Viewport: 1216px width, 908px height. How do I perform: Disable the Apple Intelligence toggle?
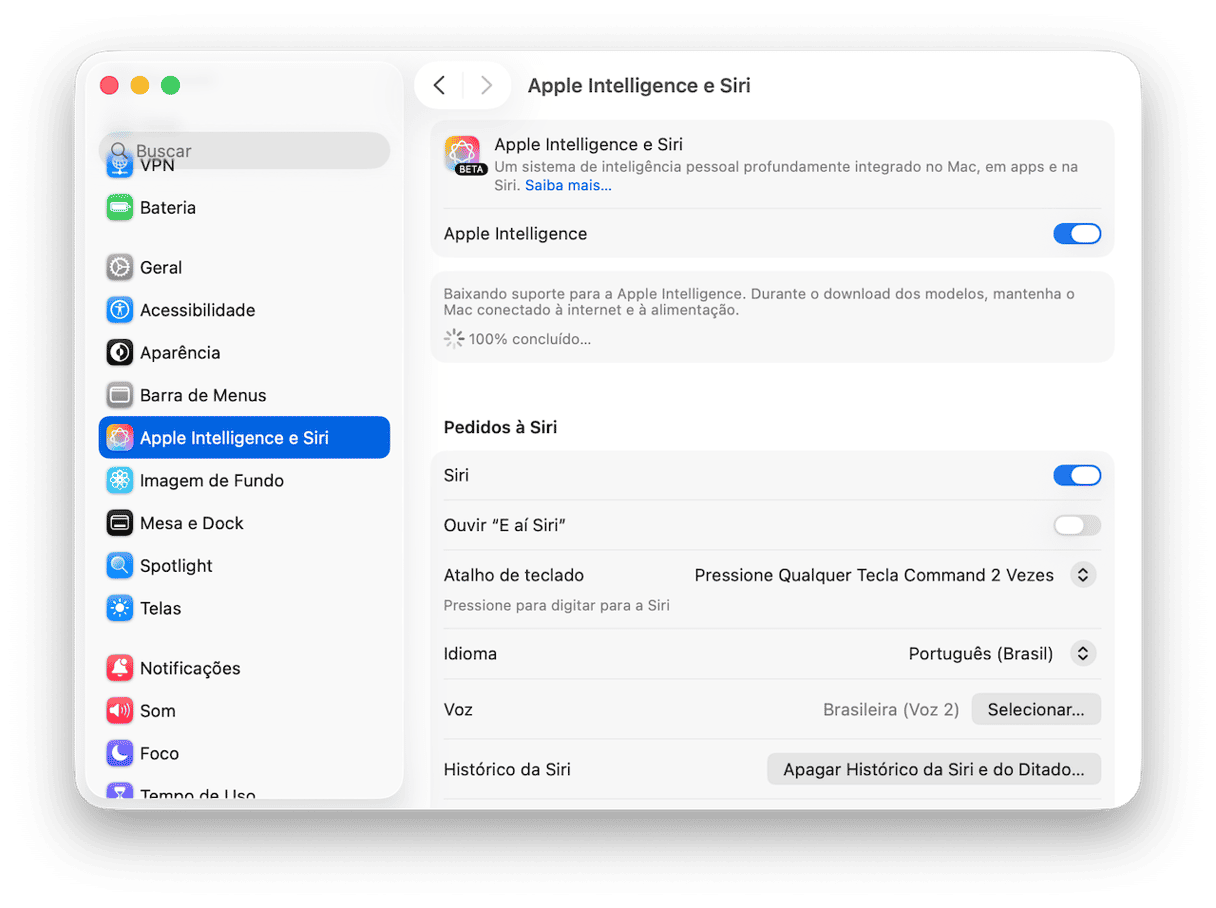pos(1077,233)
